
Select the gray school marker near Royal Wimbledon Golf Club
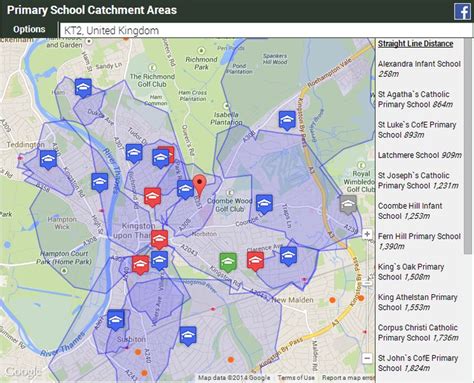348,204
